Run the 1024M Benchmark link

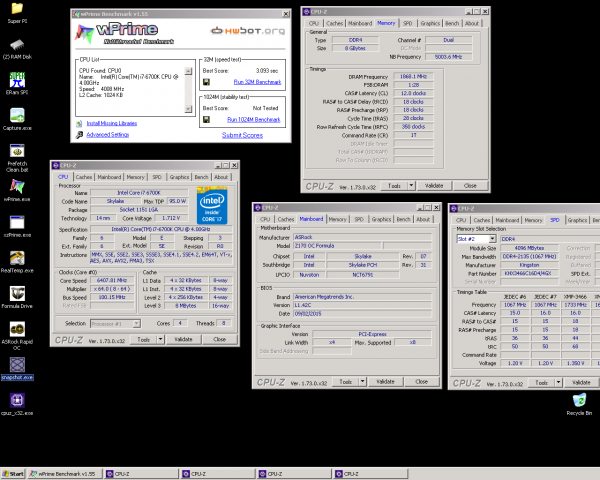point(254,119)
